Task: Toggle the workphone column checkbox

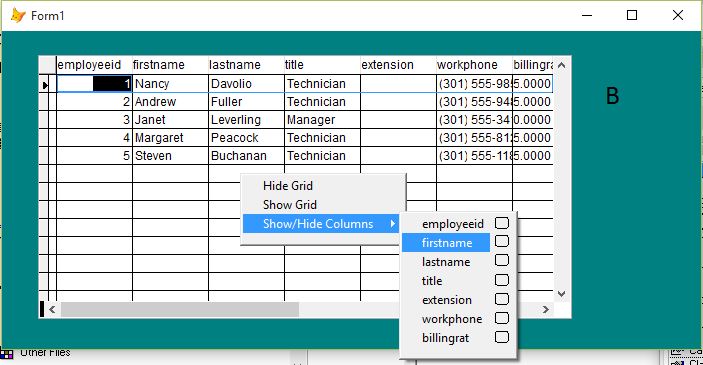Action: 502,318
